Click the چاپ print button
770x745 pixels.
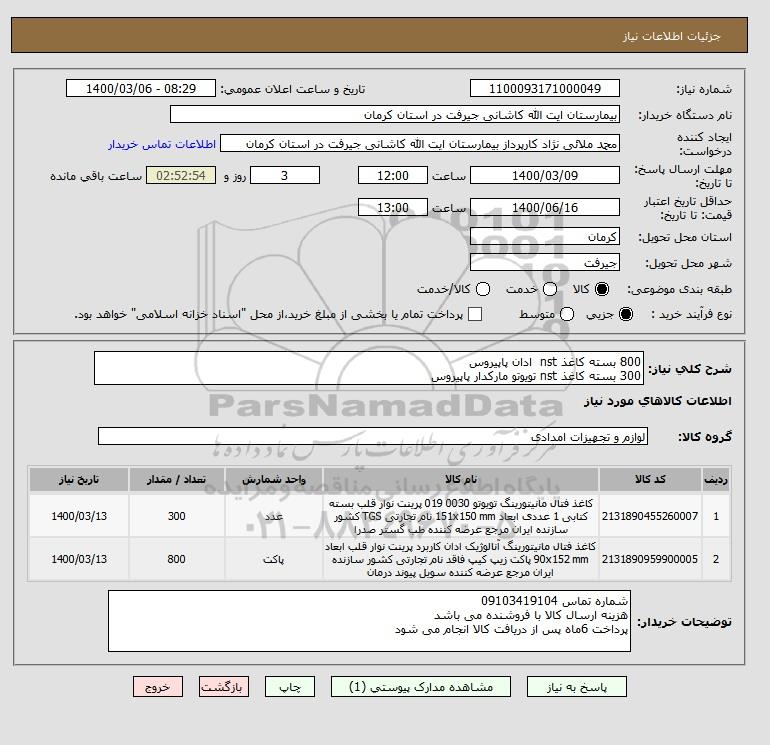pos(290,687)
